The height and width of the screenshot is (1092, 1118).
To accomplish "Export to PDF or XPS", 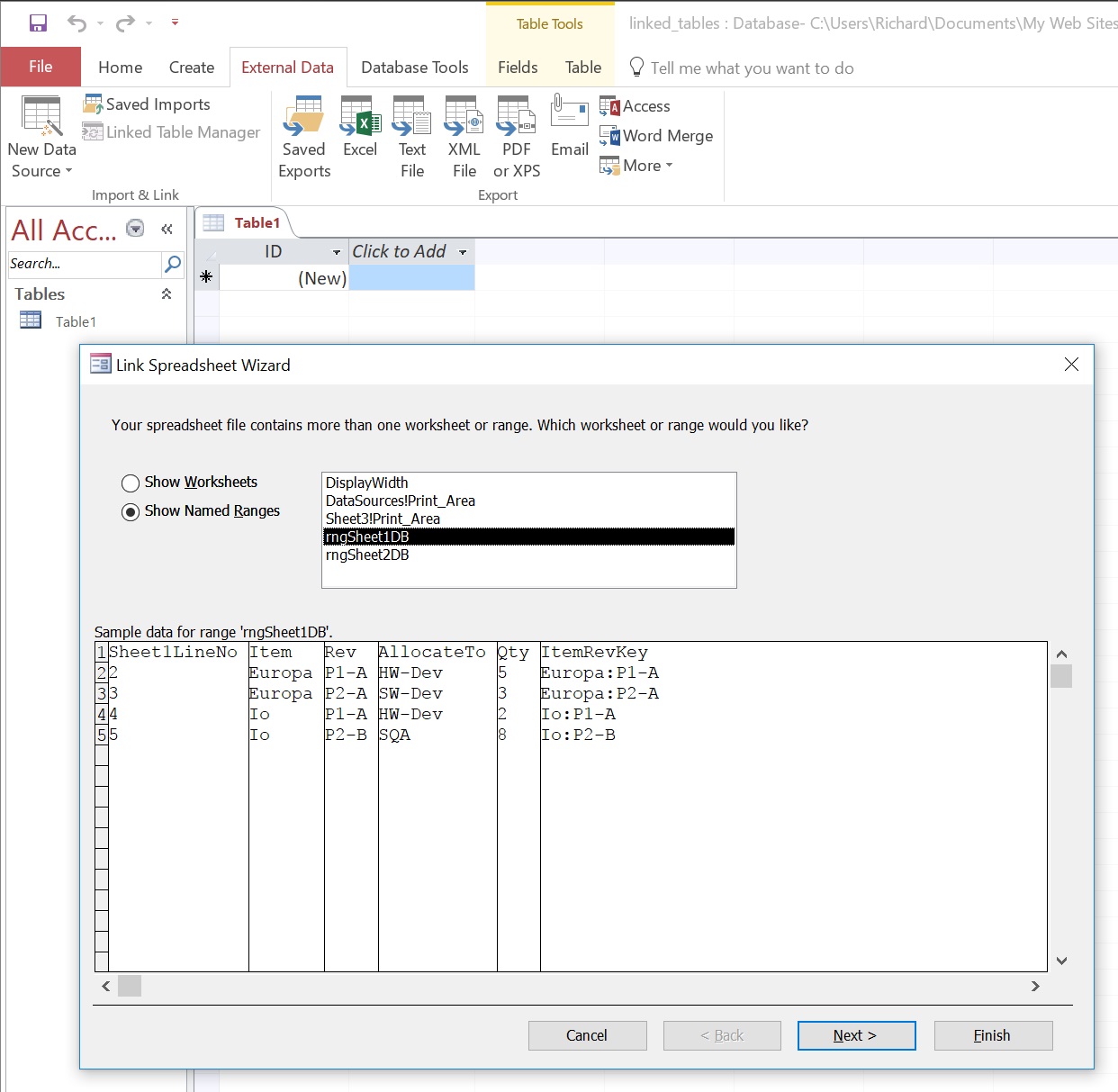I will (x=517, y=137).
